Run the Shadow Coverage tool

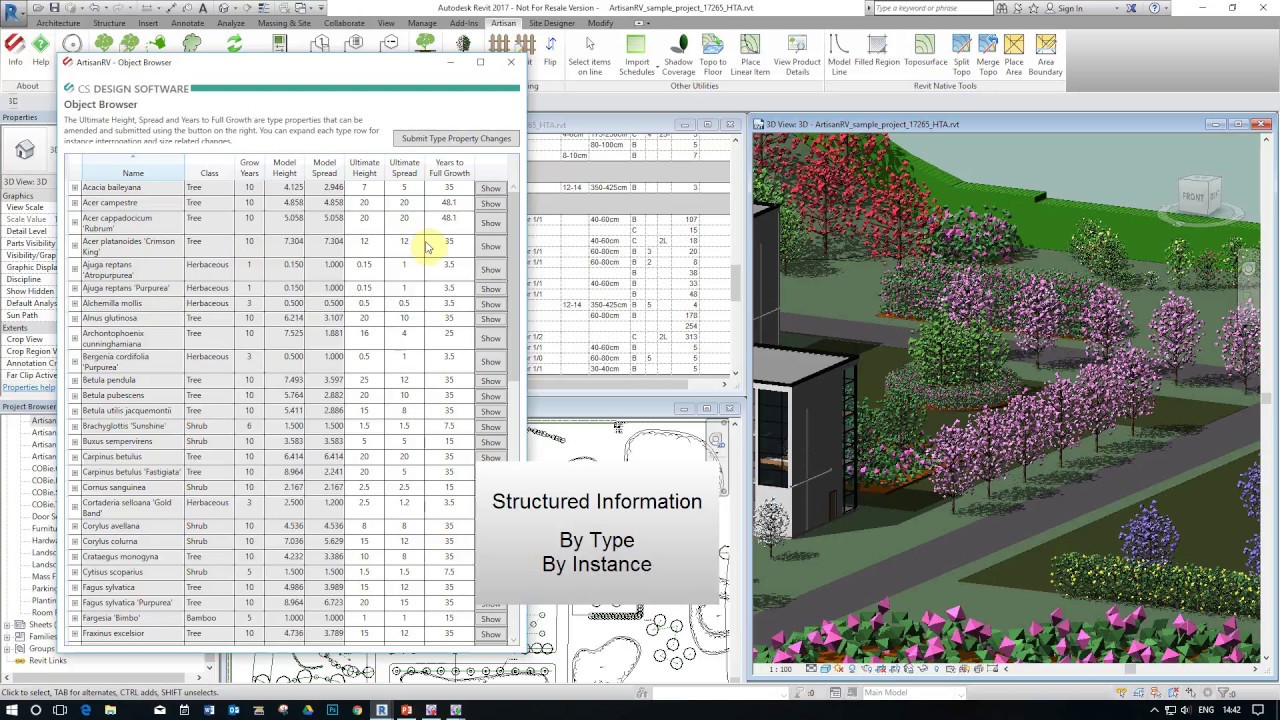click(x=678, y=55)
